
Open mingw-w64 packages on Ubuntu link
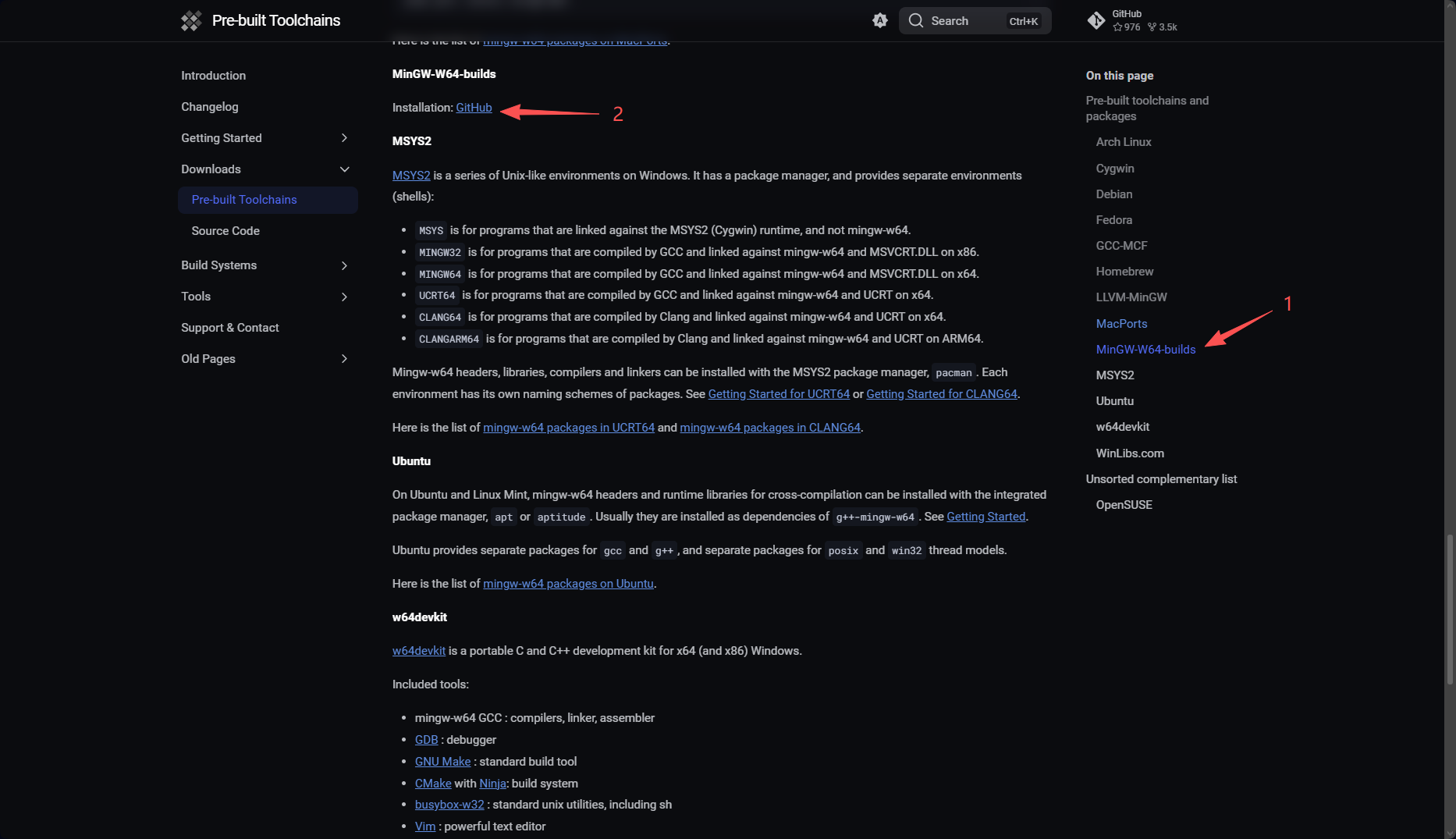(568, 584)
